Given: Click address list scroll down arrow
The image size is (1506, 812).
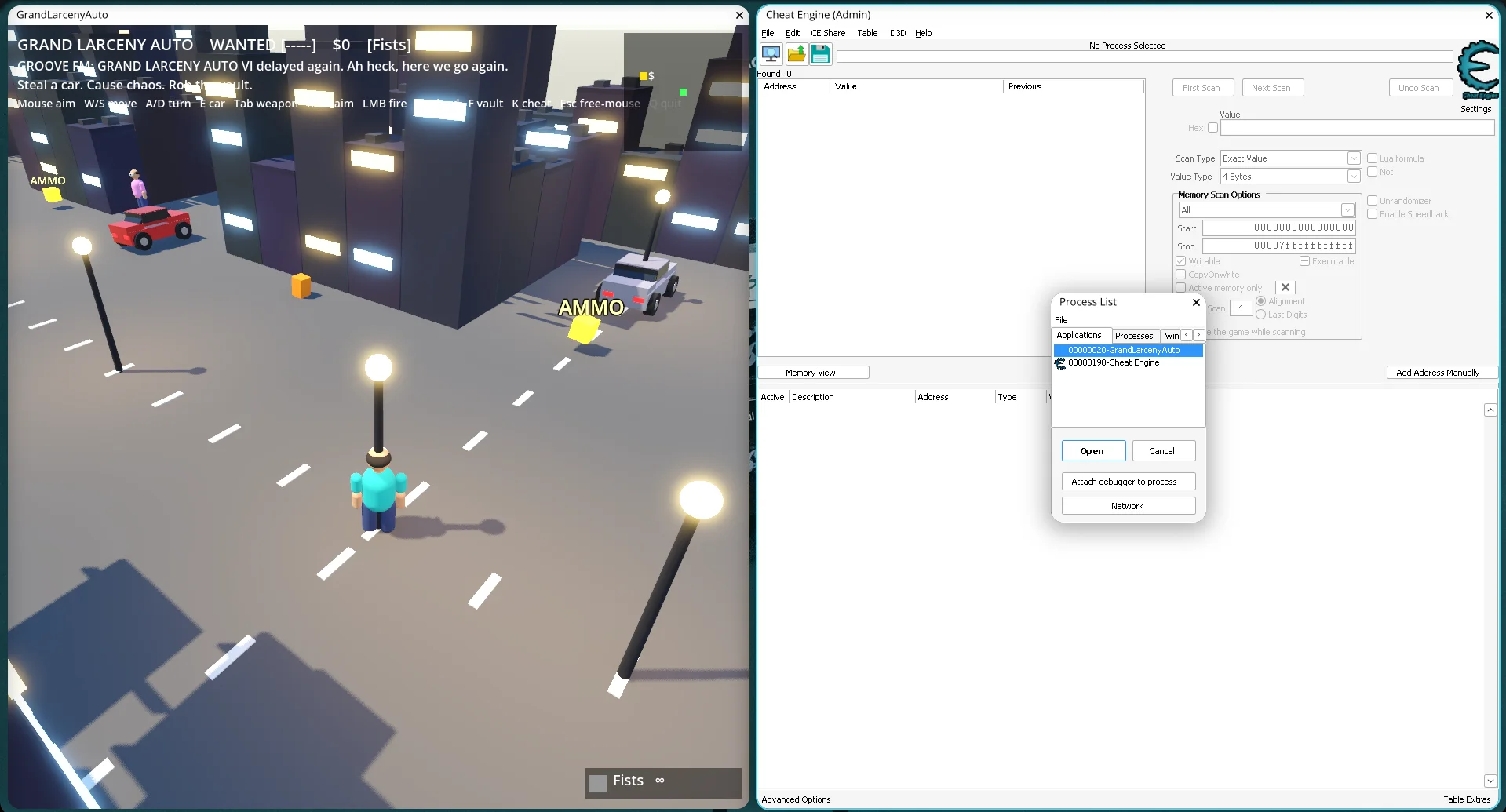Looking at the screenshot, I should tap(1490, 781).
